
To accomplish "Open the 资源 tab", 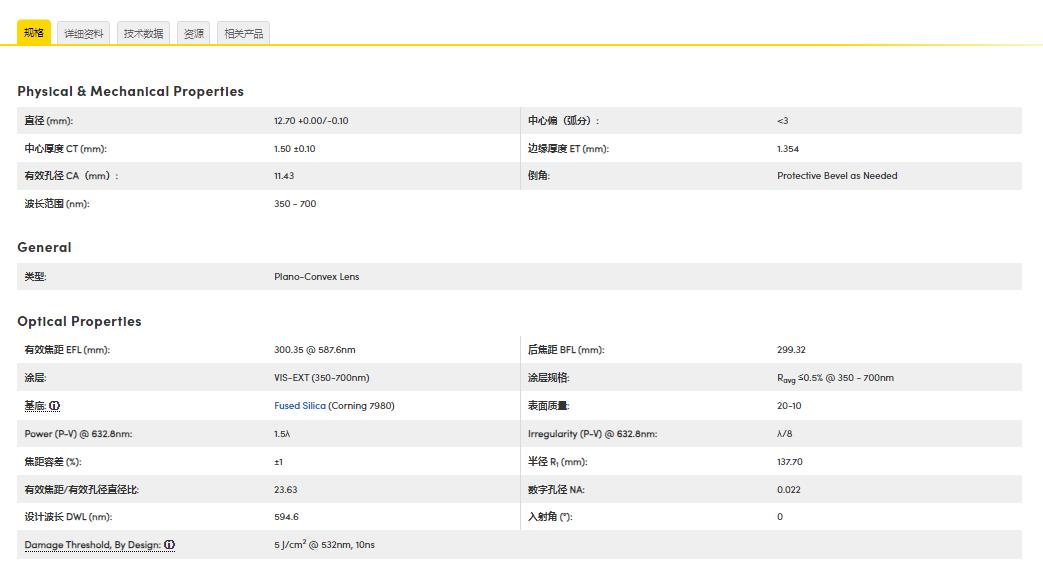I will (194, 33).
